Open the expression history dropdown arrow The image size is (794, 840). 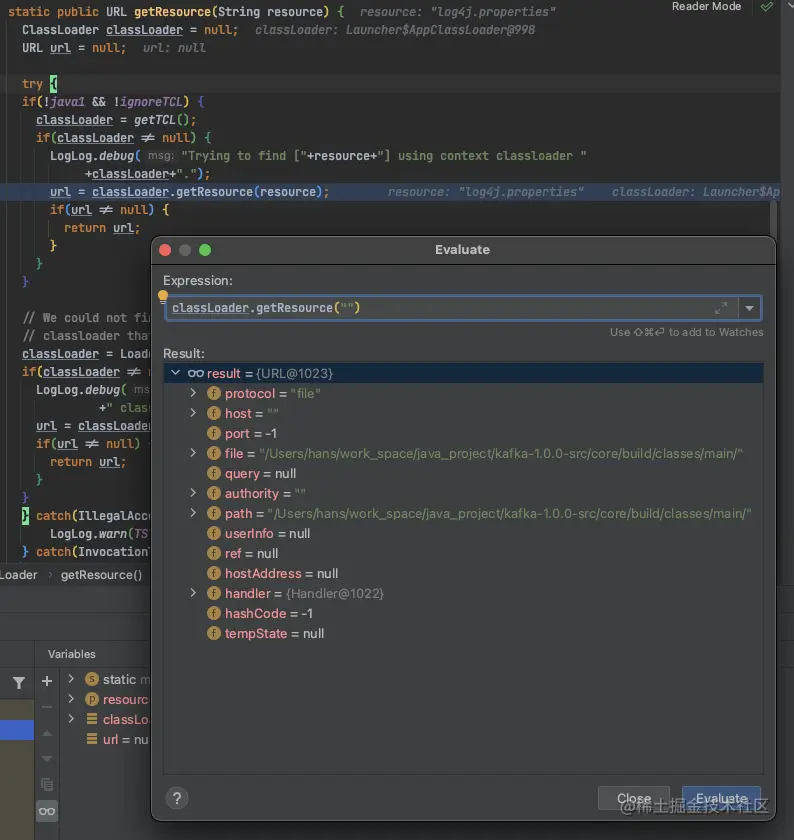tap(750, 308)
